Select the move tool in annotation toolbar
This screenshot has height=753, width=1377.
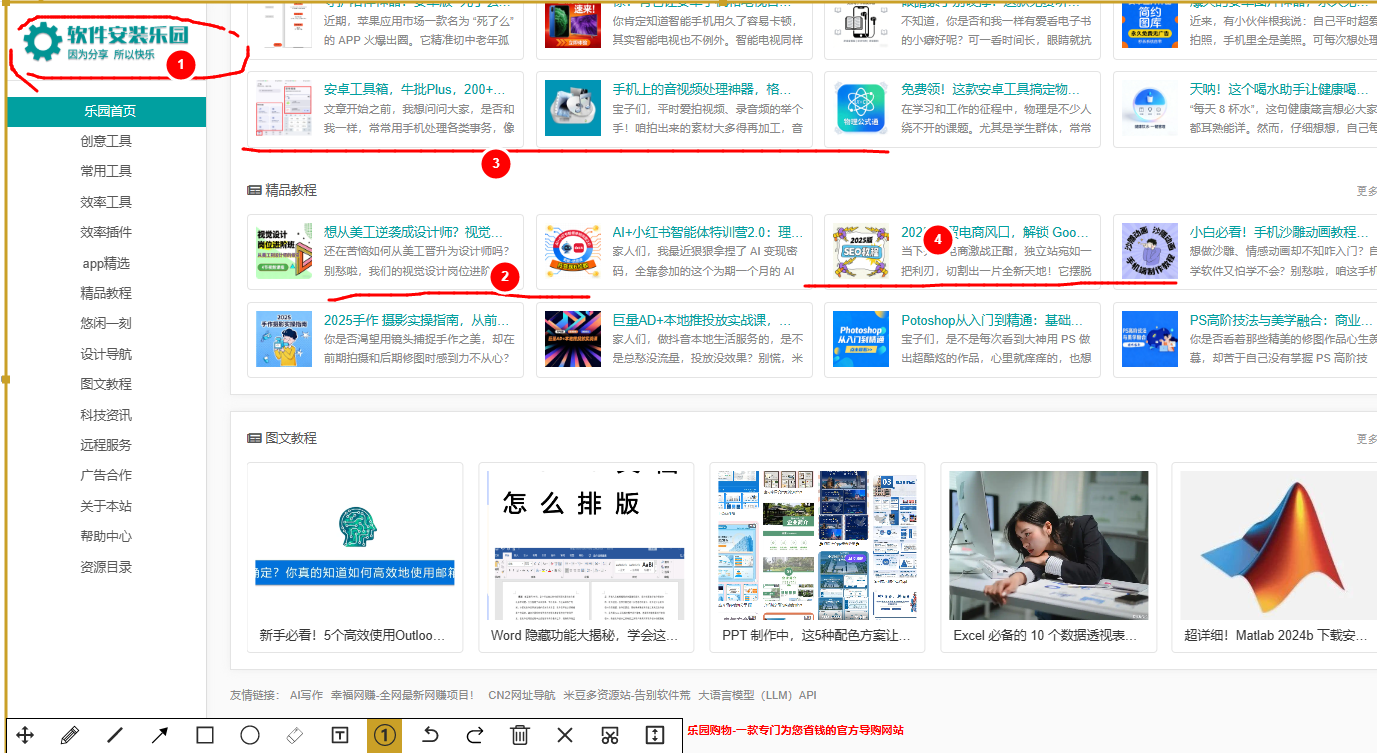pyautogui.click(x=25, y=736)
